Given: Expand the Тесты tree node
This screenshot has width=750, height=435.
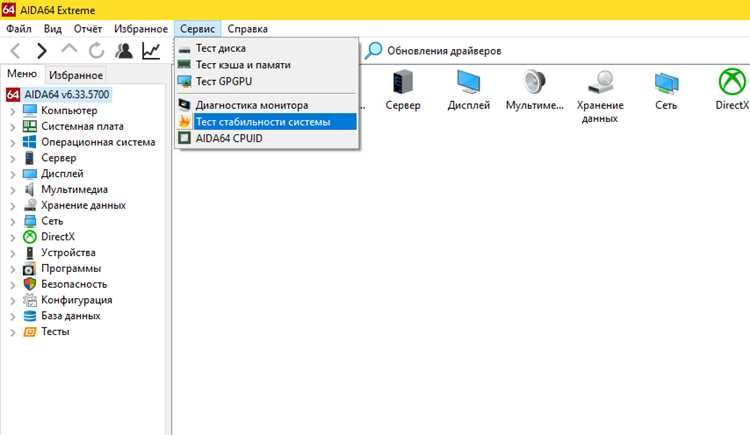Looking at the screenshot, I should (13, 333).
